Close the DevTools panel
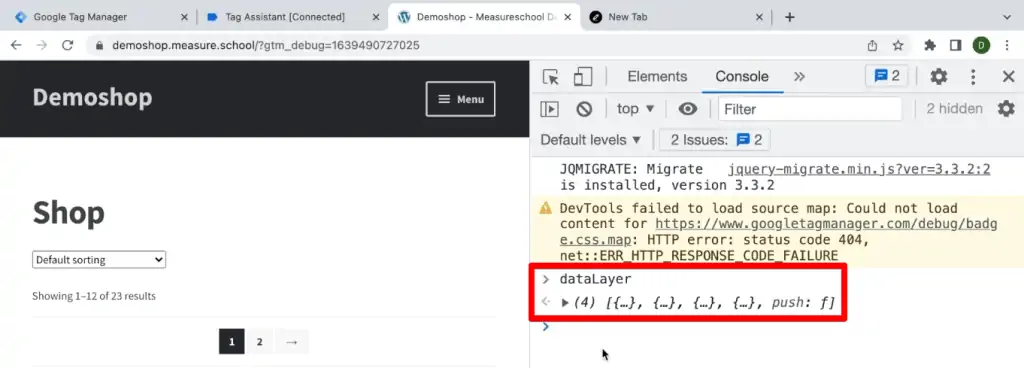This screenshot has height=368, width=1024. 1008,77
